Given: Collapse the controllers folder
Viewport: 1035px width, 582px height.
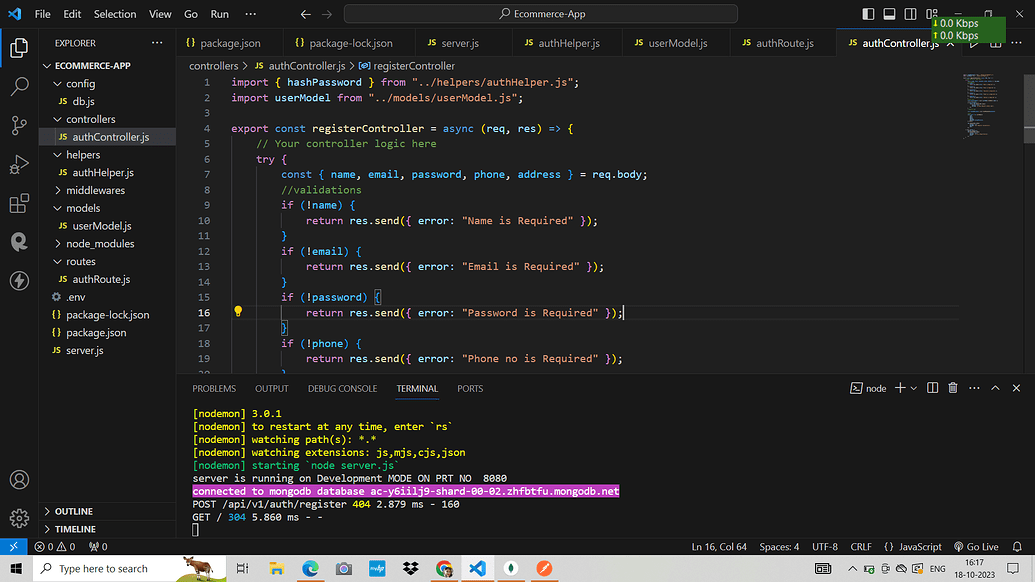Looking at the screenshot, I should click(x=90, y=119).
